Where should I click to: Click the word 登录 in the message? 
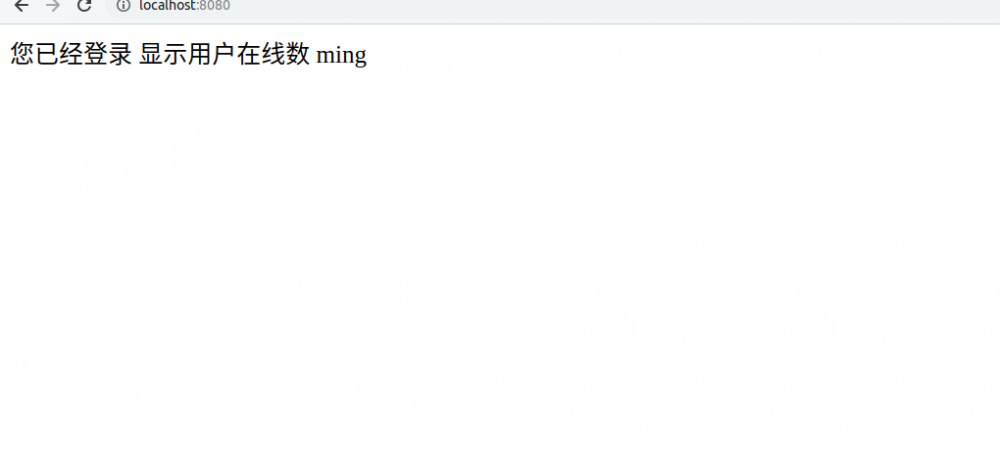point(108,55)
